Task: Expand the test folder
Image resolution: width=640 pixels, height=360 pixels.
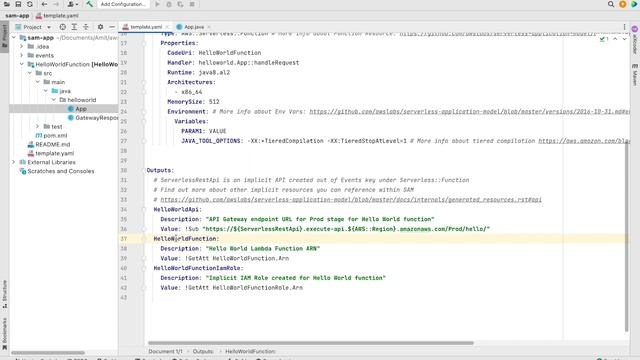Action: pos(38,127)
